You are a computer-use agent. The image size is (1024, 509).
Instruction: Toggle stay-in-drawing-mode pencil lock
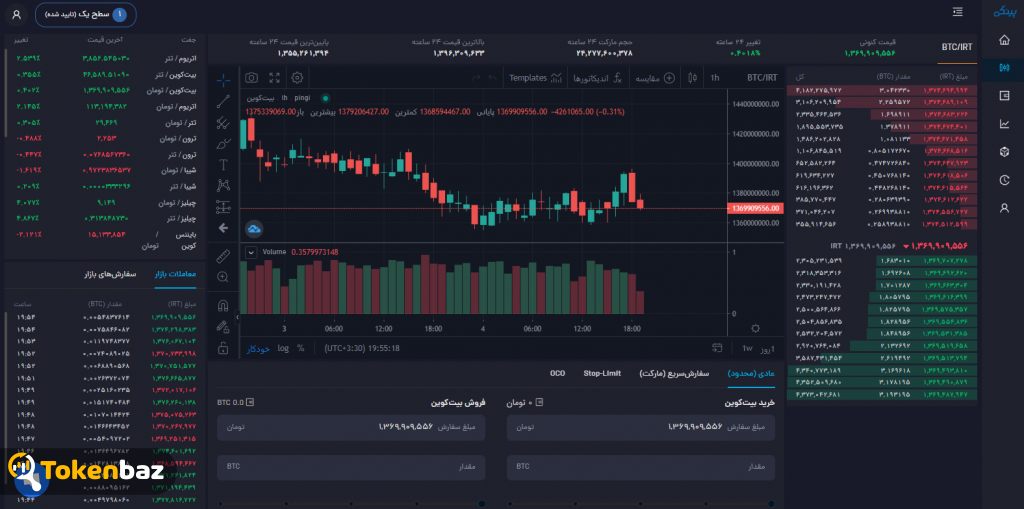tap(223, 326)
